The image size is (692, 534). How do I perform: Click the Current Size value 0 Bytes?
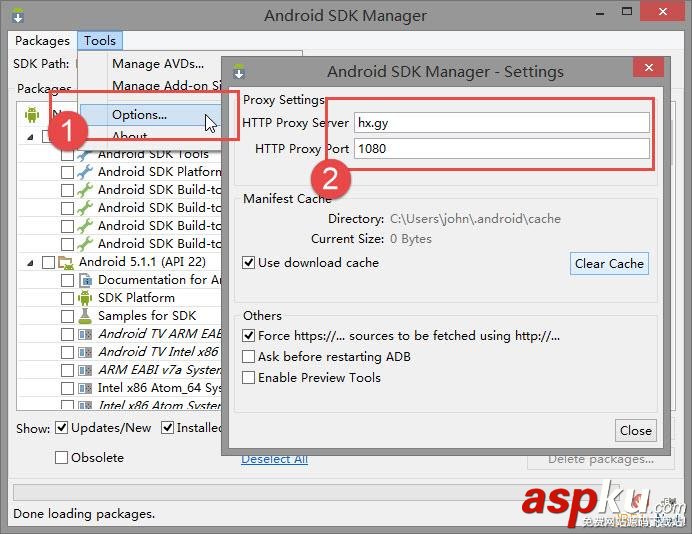[411, 239]
